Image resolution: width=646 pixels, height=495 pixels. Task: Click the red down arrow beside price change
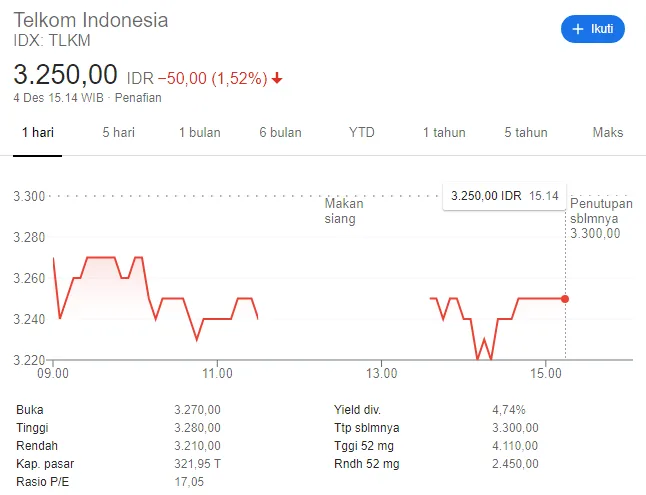click(277, 77)
